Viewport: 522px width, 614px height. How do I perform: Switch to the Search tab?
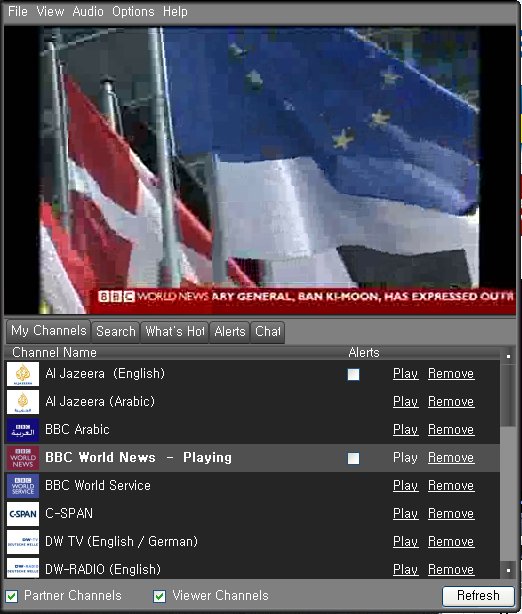tap(116, 332)
